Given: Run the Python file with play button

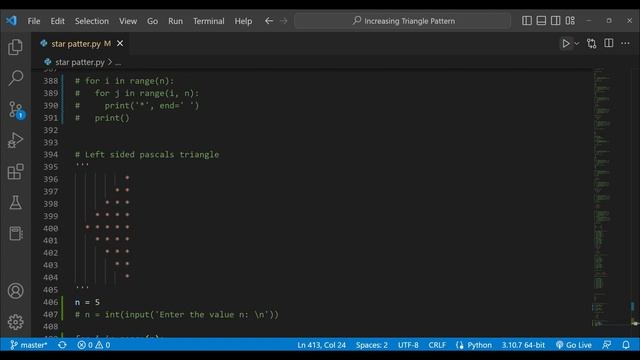Looking at the screenshot, I should pyautogui.click(x=565, y=43).
